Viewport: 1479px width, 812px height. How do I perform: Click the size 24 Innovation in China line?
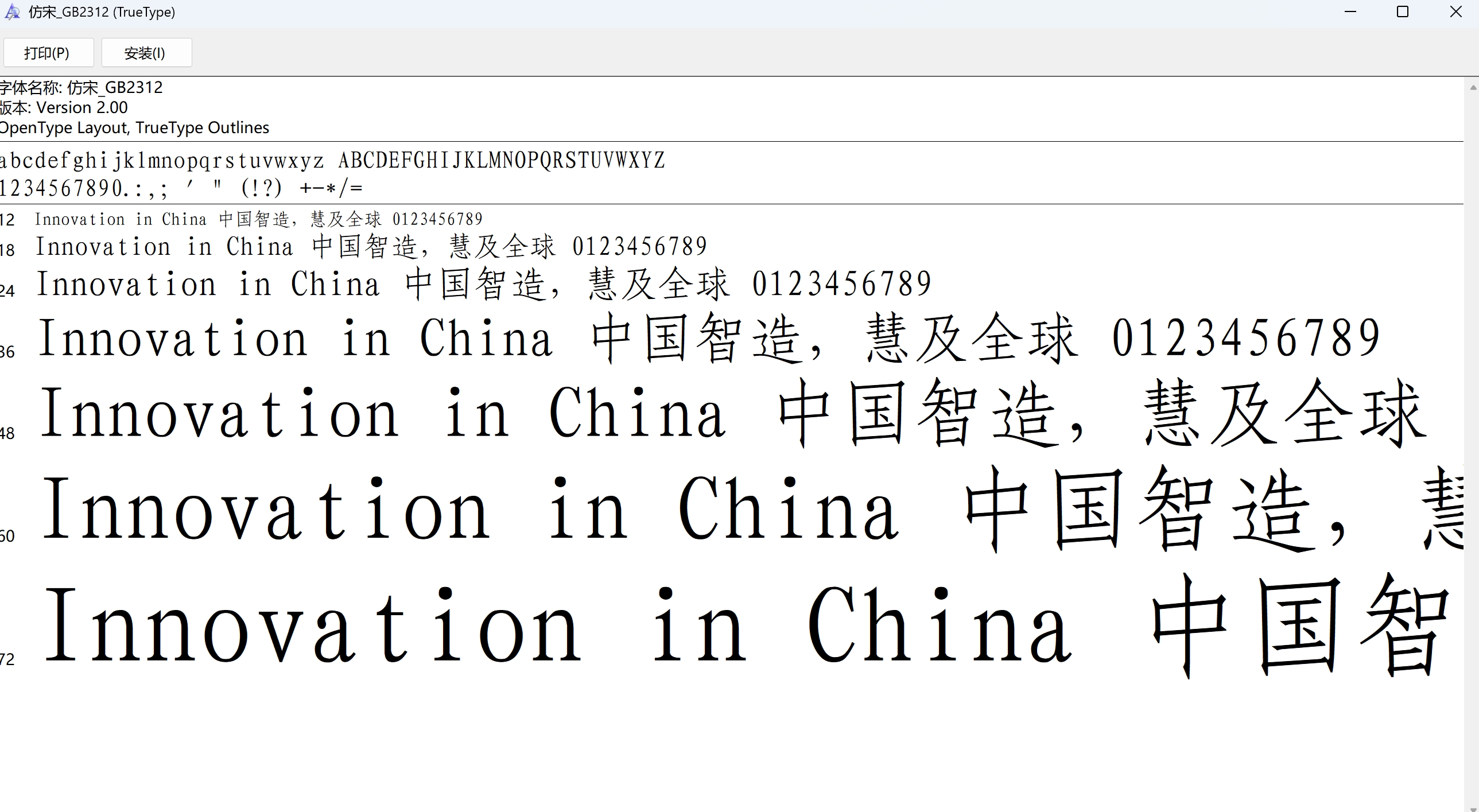tap(482, 283)
